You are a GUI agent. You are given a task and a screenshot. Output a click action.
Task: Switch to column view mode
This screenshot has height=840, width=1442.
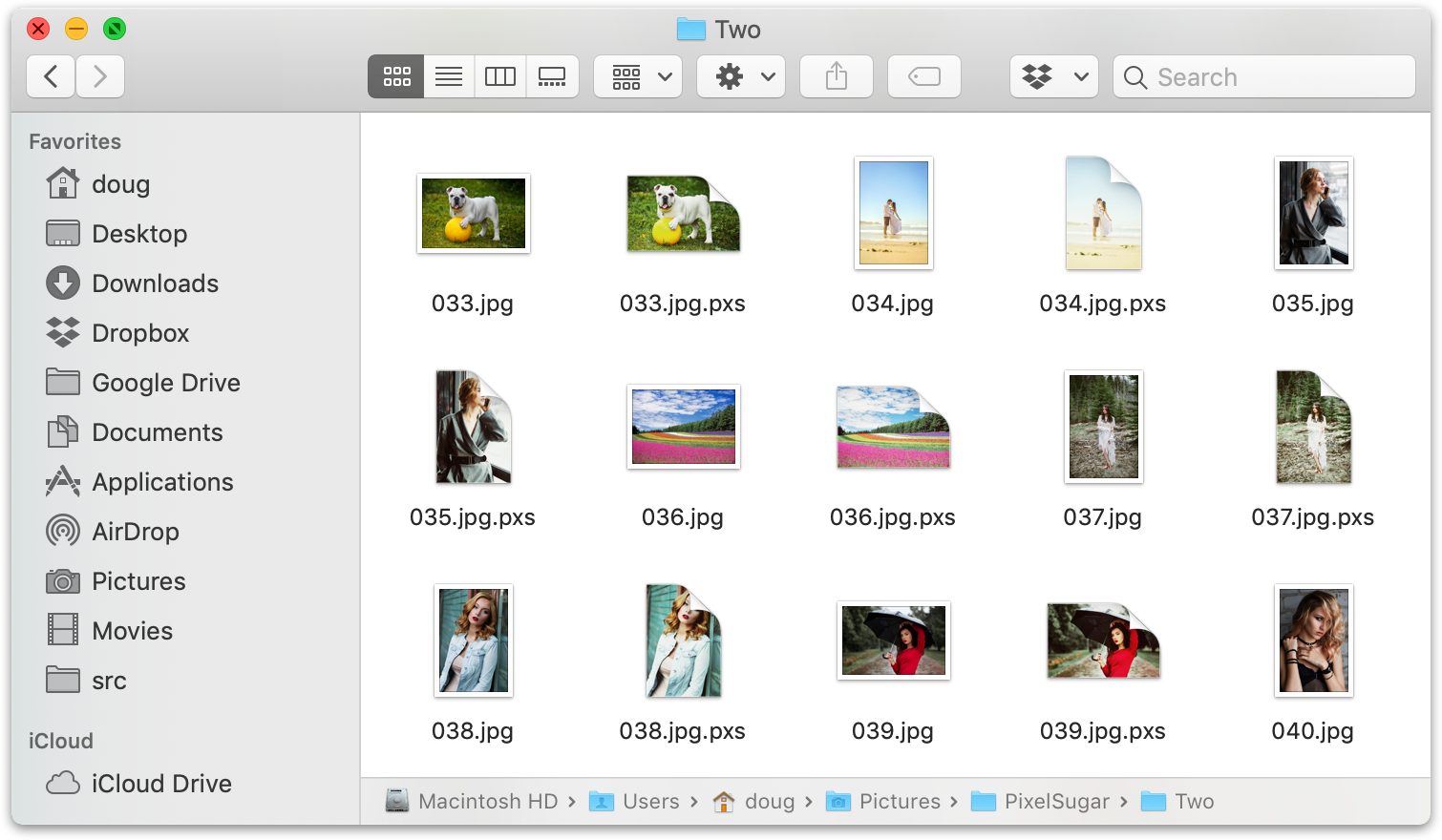pyautogui.click(x=500, y=76)
